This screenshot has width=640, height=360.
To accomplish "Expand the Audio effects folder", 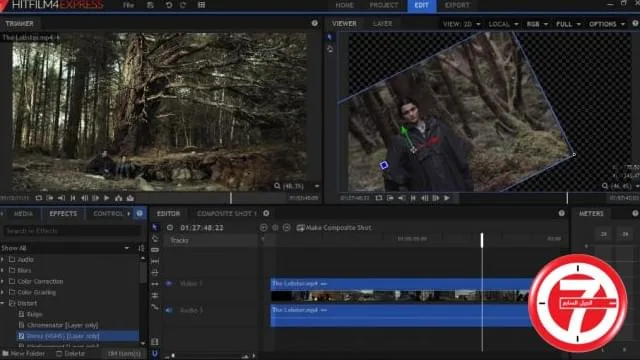I will (2, 259).
